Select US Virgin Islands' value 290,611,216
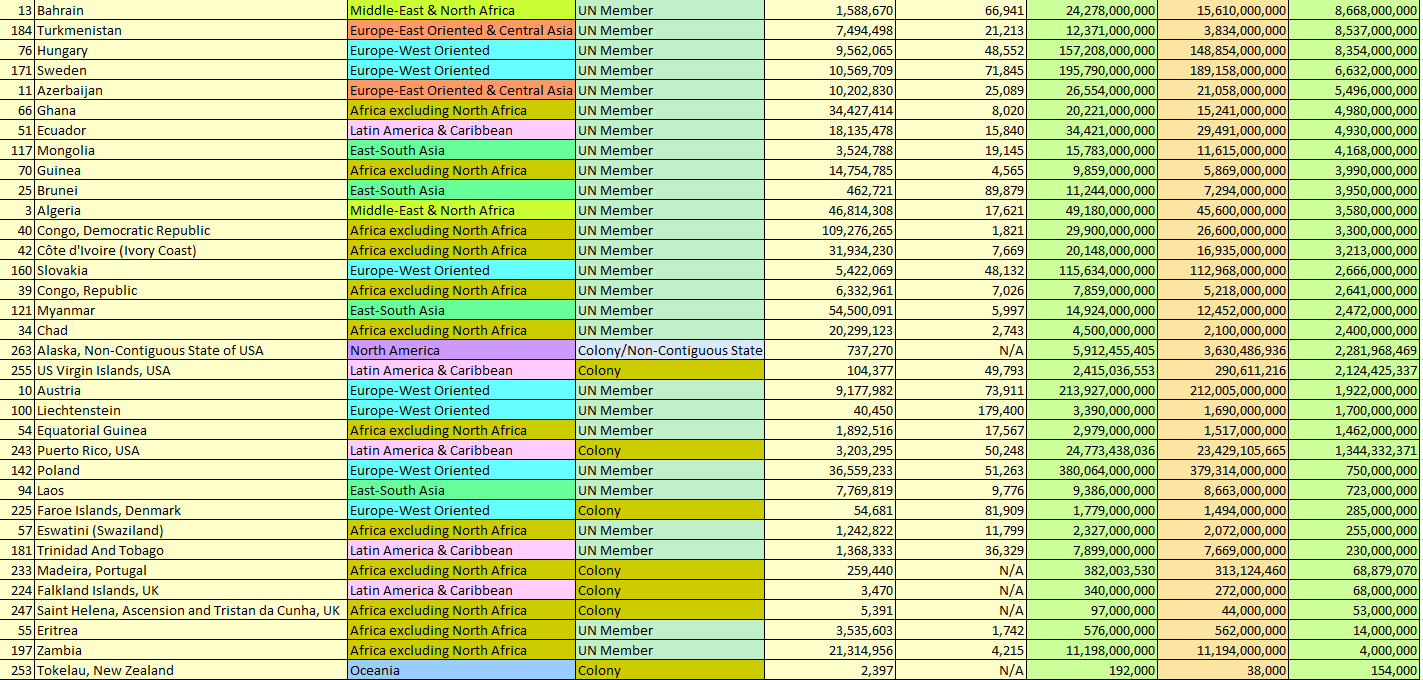Viewport: 1423px width, 680px height. coord(1223,370)
